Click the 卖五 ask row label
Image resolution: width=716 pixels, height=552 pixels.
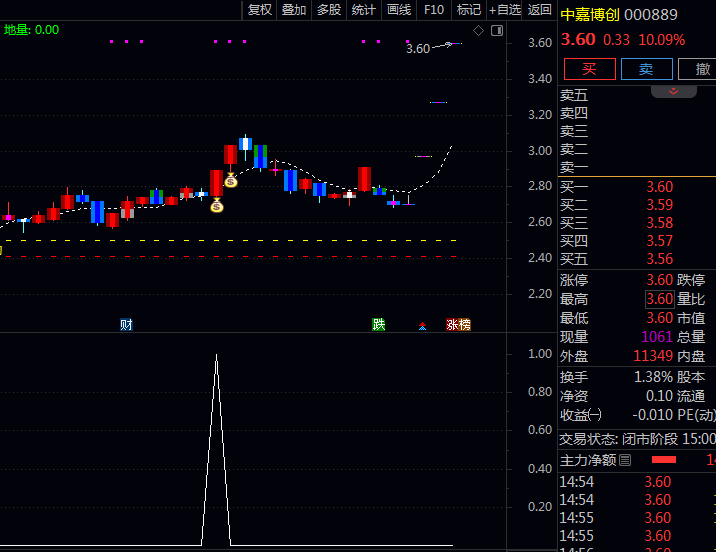pos(574,95)
